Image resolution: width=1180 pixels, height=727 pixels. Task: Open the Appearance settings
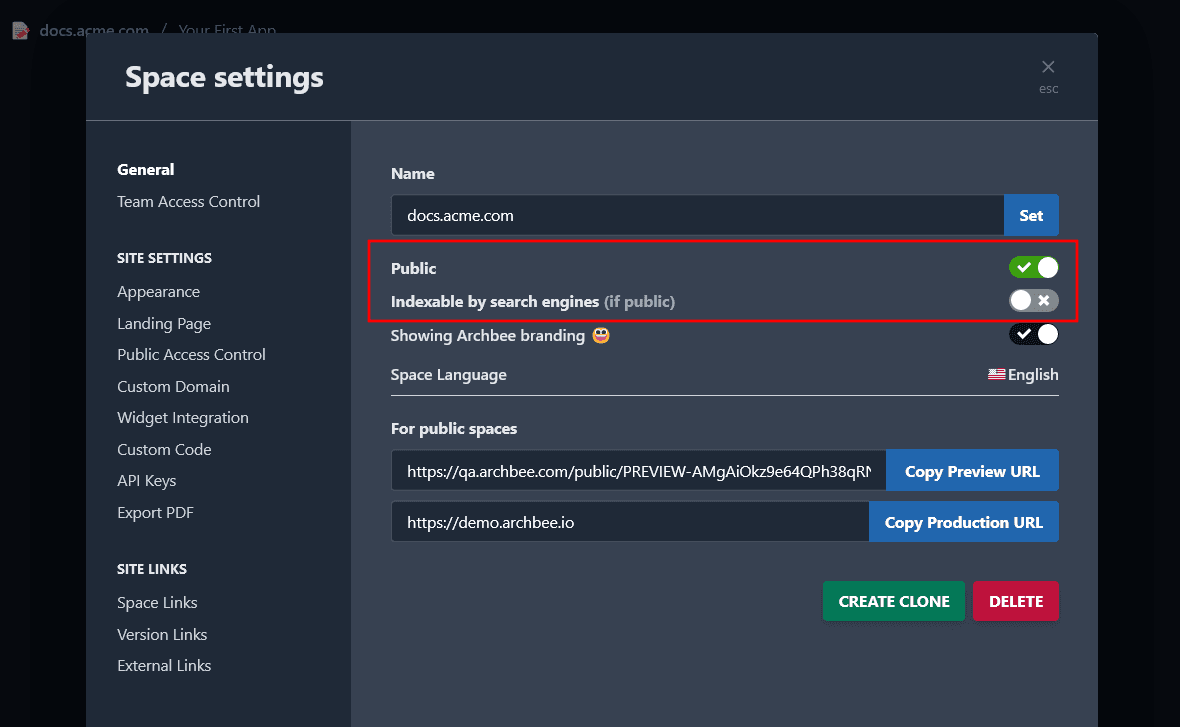[158, 292]
